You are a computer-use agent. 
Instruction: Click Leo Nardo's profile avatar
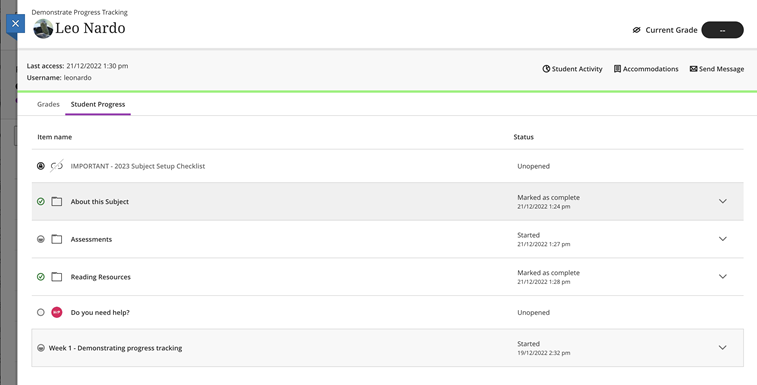click(x=43, y=29)
